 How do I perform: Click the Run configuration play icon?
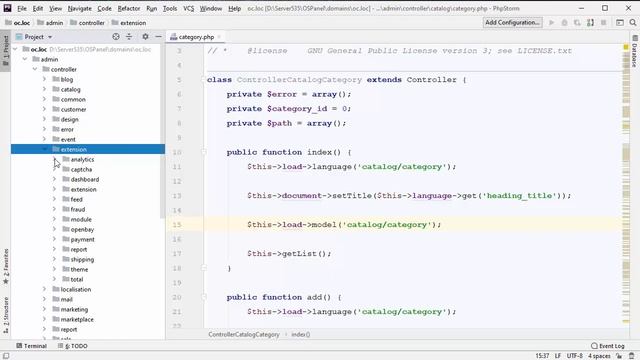tap(551, 23)
